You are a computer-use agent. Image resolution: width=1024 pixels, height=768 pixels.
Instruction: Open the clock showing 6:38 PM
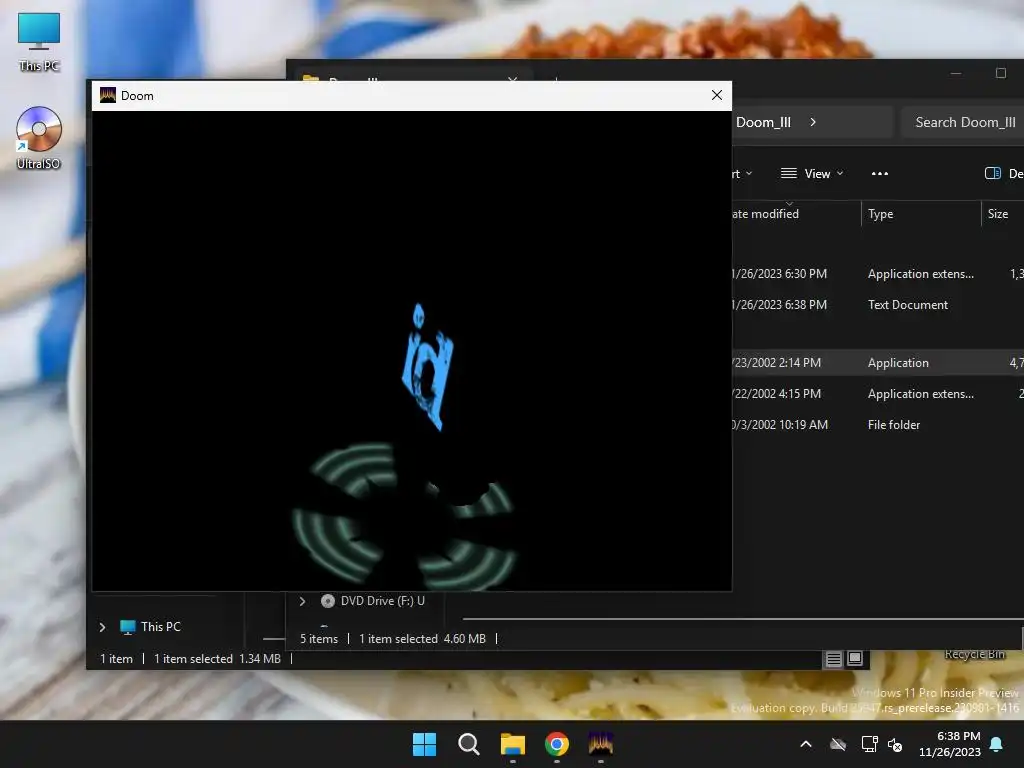tap(950, 744)
